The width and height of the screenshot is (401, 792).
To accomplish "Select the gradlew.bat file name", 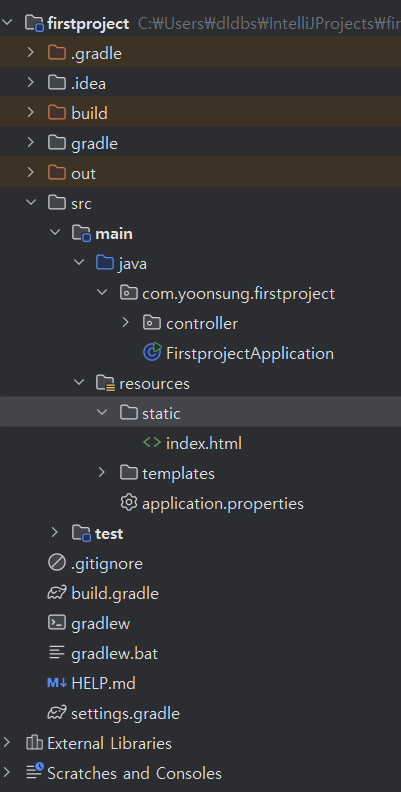I will click(115, 654).
